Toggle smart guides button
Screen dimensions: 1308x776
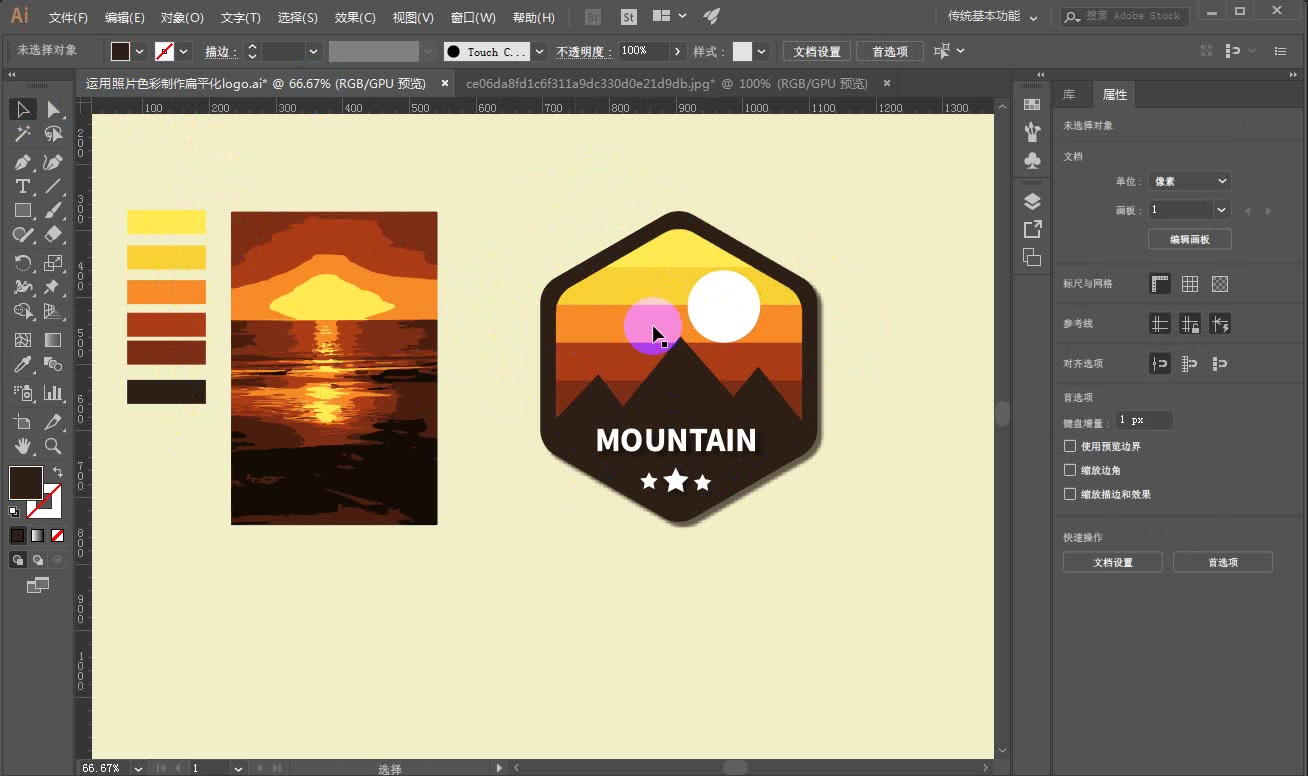(1220, 324)
